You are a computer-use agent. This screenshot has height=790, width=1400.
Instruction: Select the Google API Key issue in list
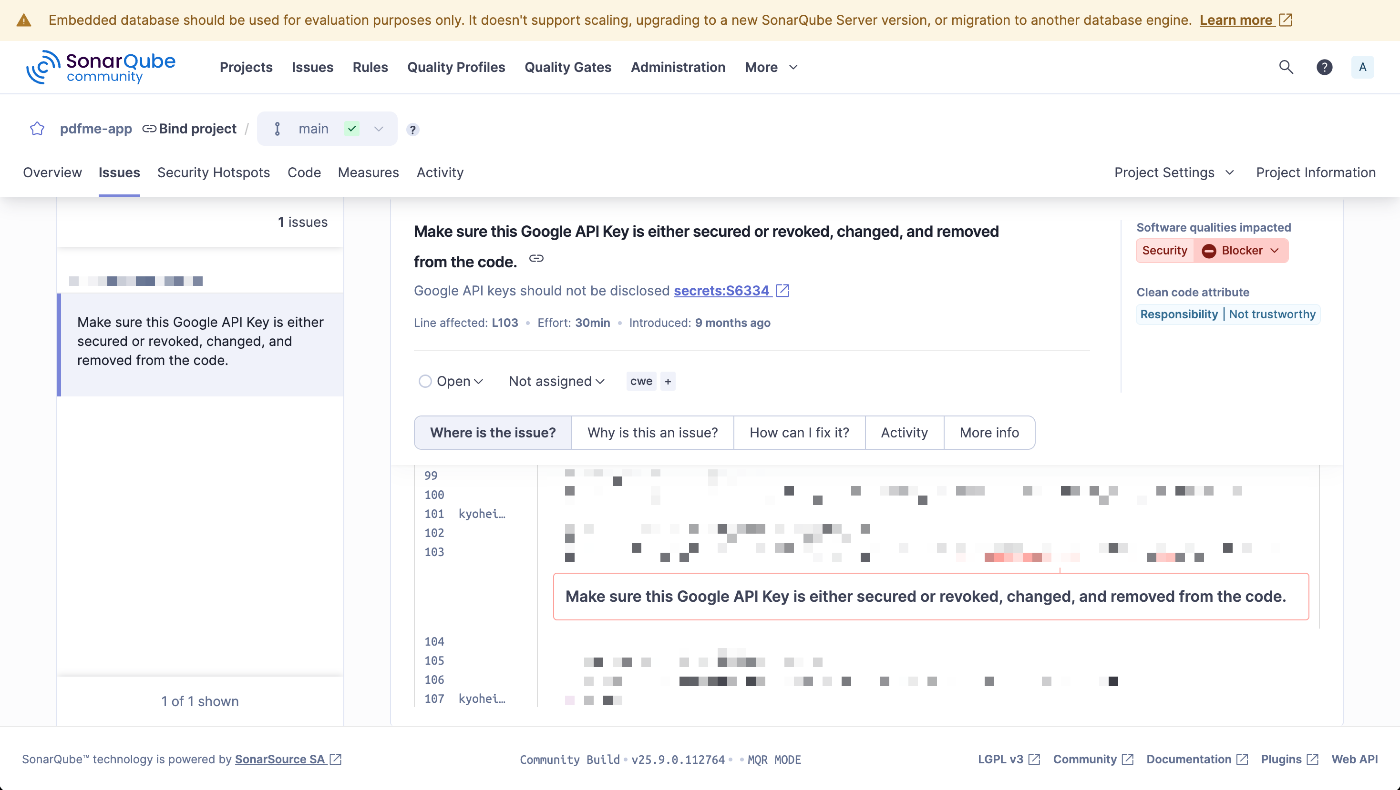click(x=201, y=344)
